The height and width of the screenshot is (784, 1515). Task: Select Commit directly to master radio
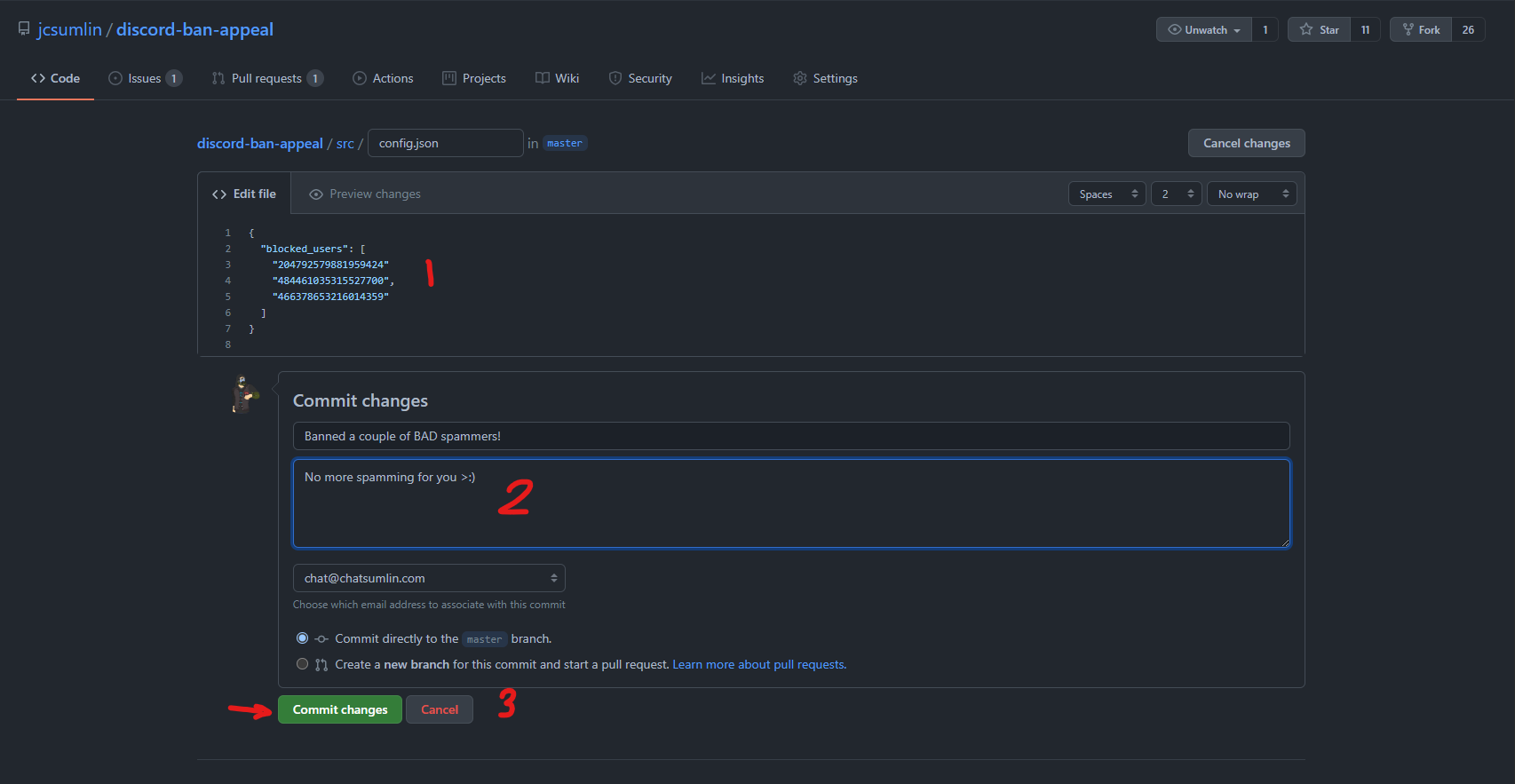coord(302,638)
